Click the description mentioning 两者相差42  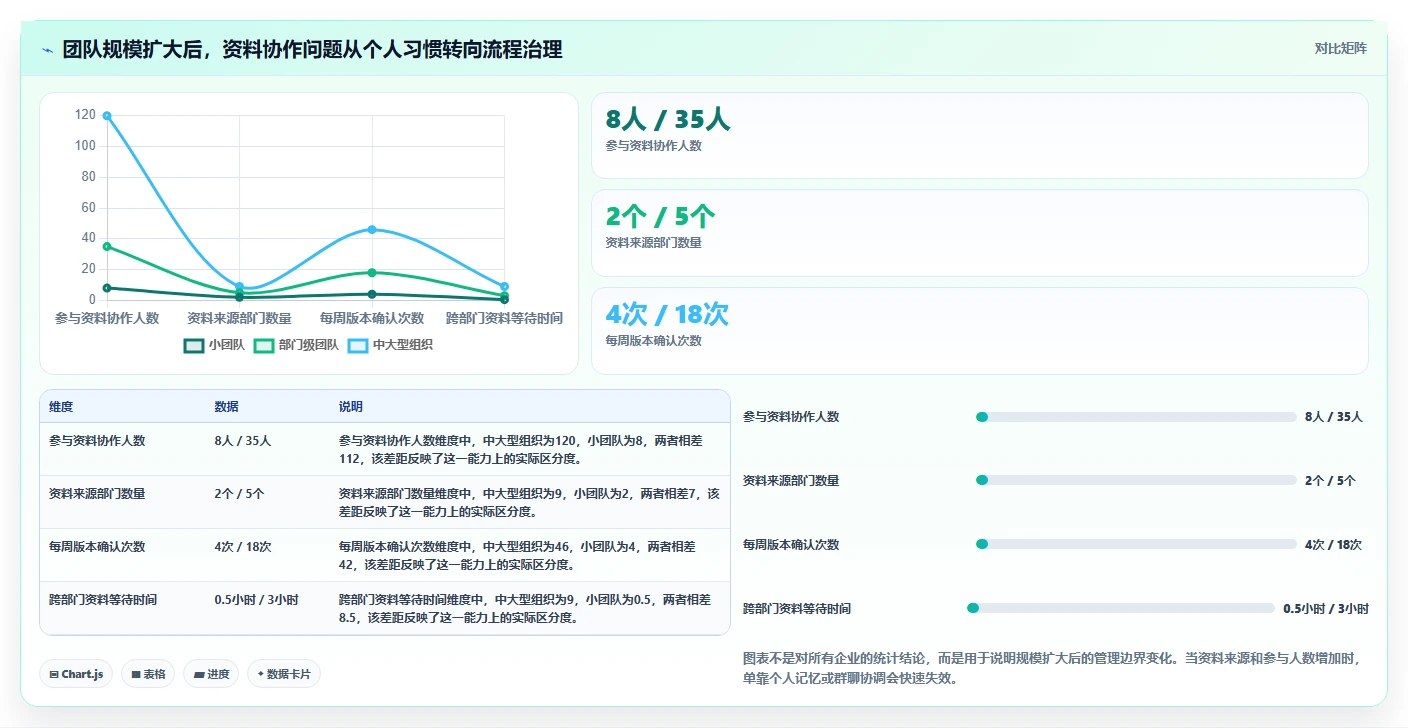517,555
